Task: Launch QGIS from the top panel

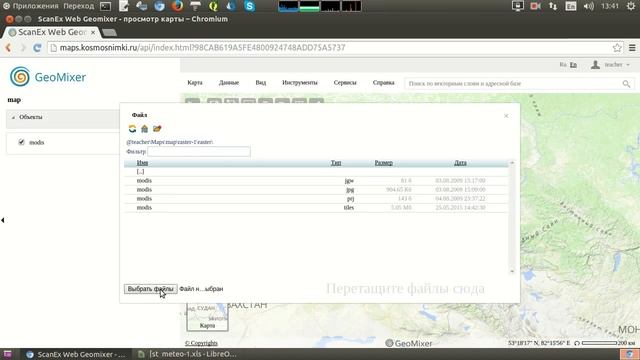Action: [x=213, y=6]
